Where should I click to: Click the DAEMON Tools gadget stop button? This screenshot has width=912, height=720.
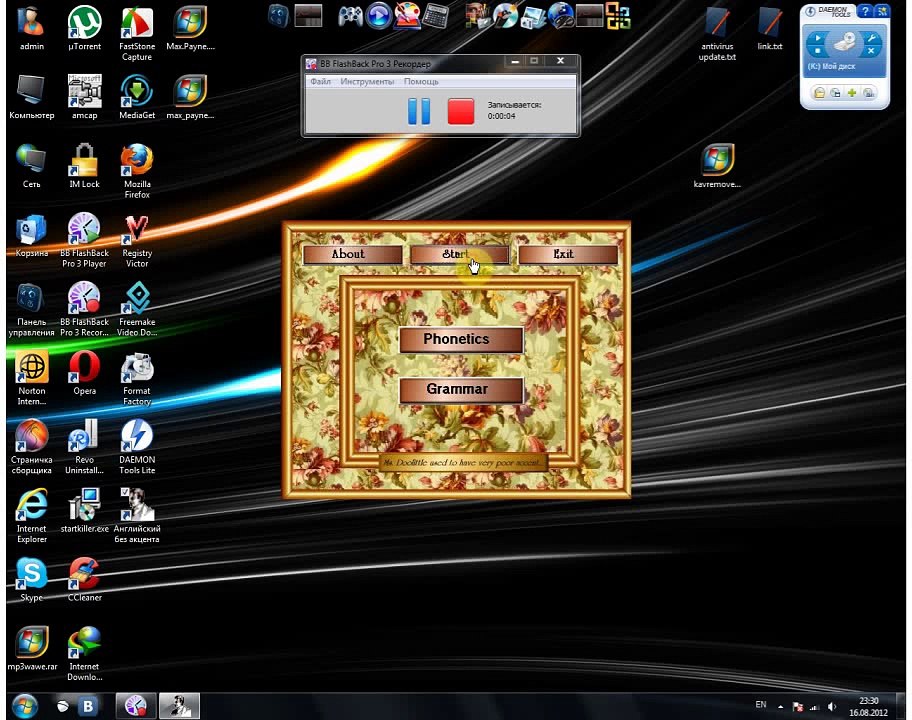(817, 51)
